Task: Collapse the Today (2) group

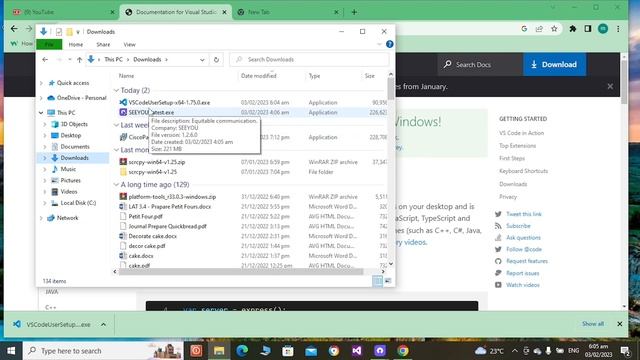Action: [x=116, y=90]
